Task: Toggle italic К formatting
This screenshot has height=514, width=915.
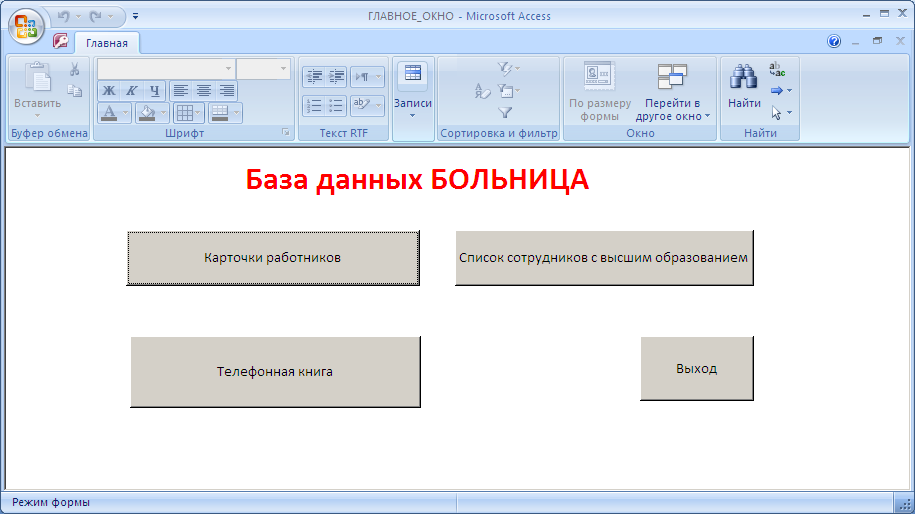Action: coord(132,90)
